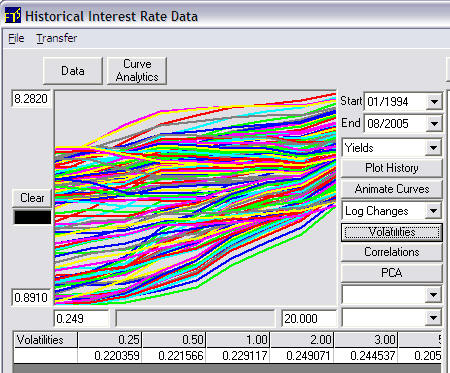
Task: Click the Volatilities button
Action: click(x=392, y=232)
